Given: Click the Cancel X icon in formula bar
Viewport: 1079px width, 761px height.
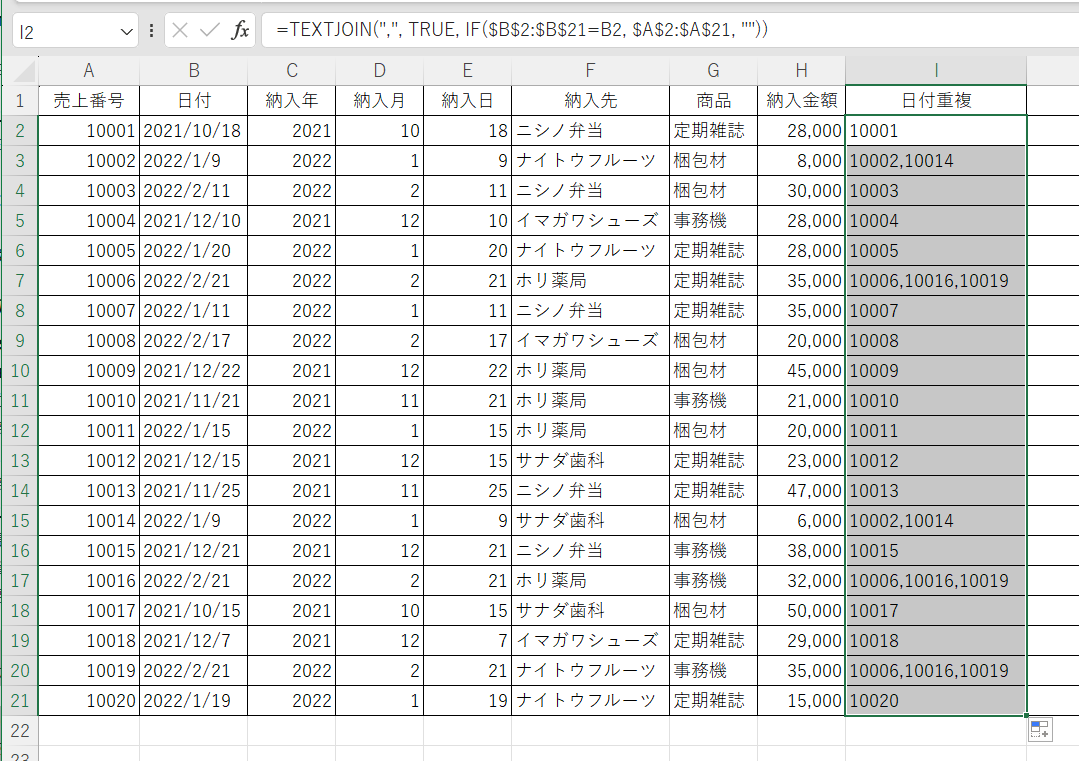Looking at the screenshot, I should point(180,30).
